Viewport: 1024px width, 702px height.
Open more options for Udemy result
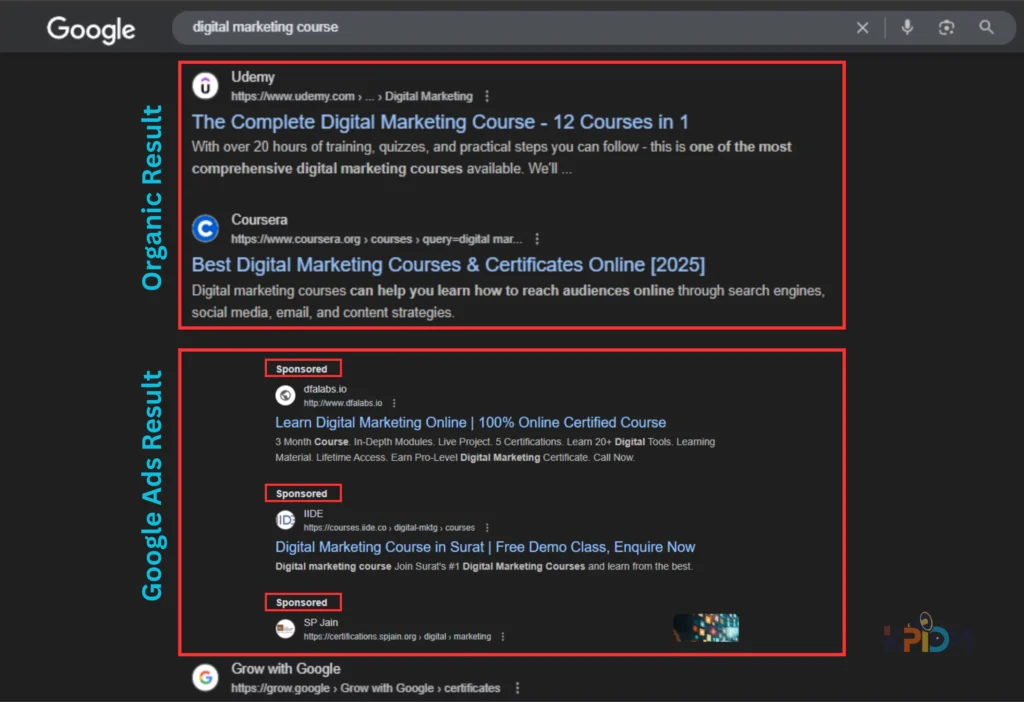[487, 97]
